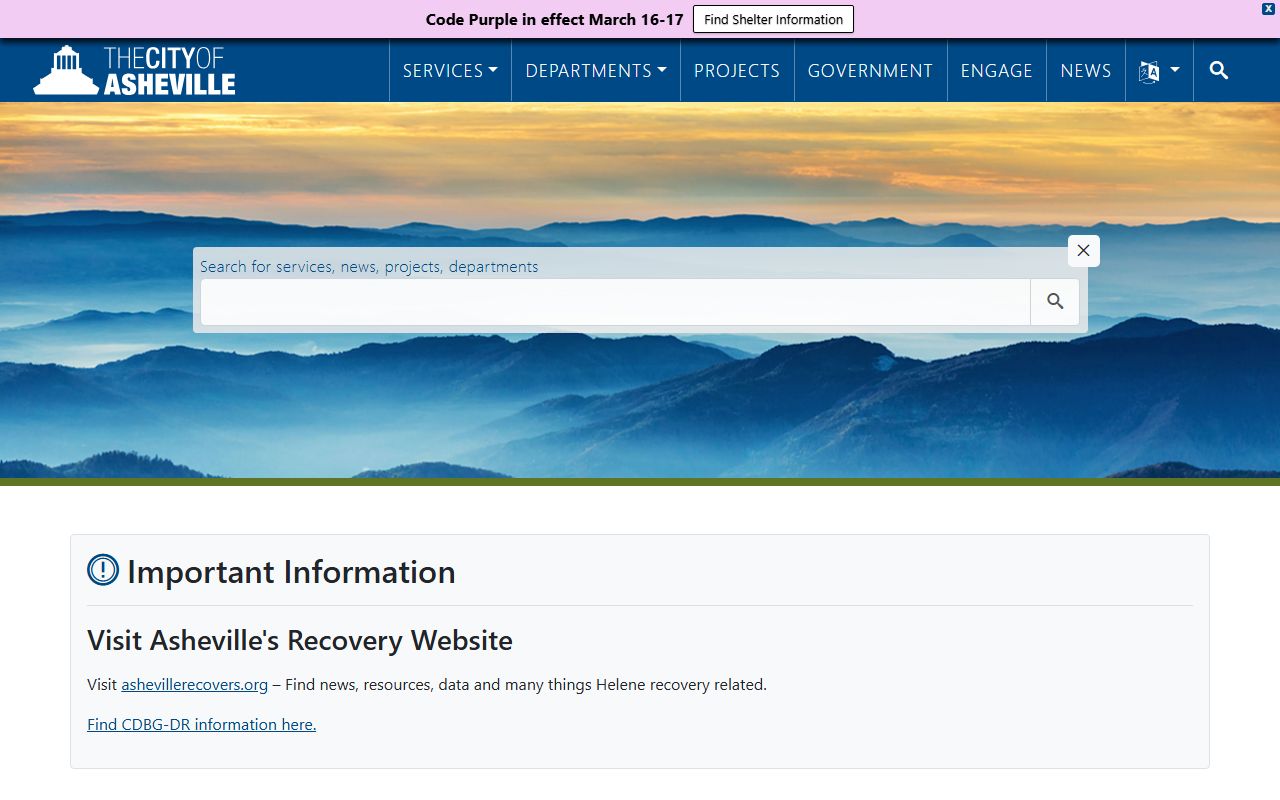Navigate to the Government page
Image resolution: width=1280 pixels, height=800 pixels.
click(870, 71)
